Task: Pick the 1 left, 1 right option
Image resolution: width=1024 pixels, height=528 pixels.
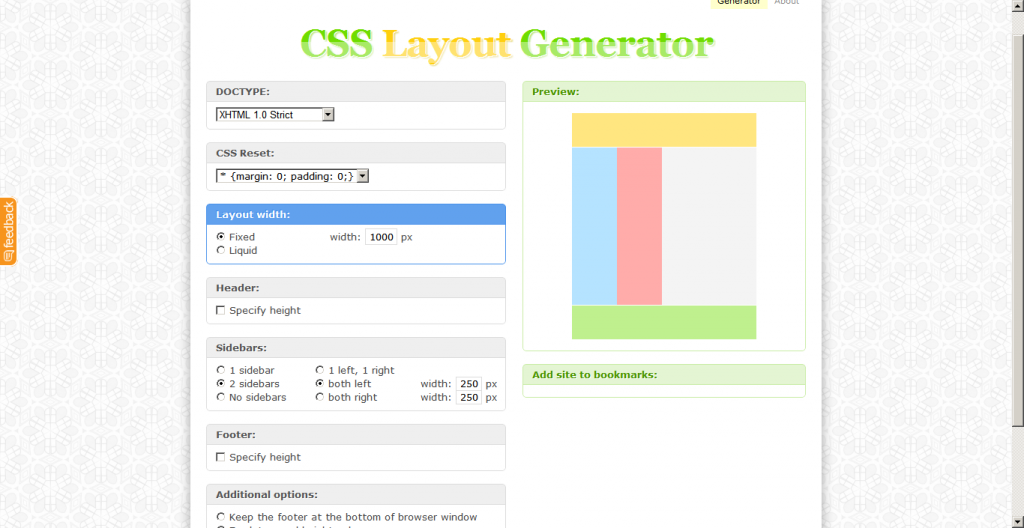Action: click(x=320, y=371)
